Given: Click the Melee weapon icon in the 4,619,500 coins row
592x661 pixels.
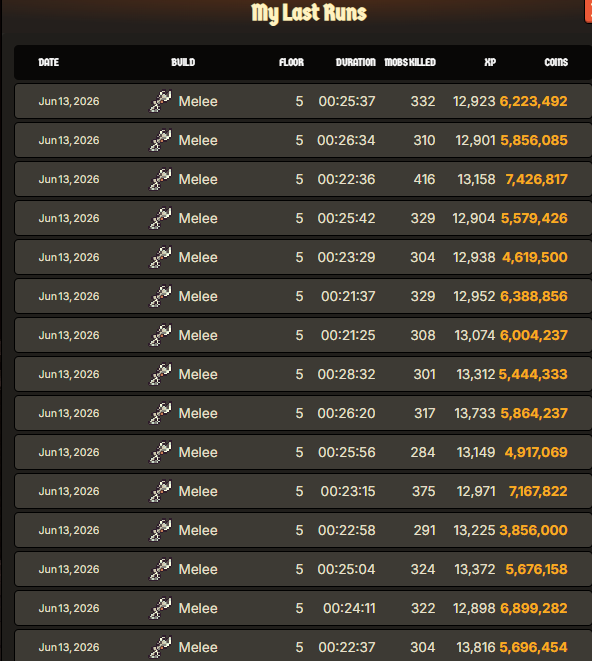Looking at the screenshot, I should [160, 257].
